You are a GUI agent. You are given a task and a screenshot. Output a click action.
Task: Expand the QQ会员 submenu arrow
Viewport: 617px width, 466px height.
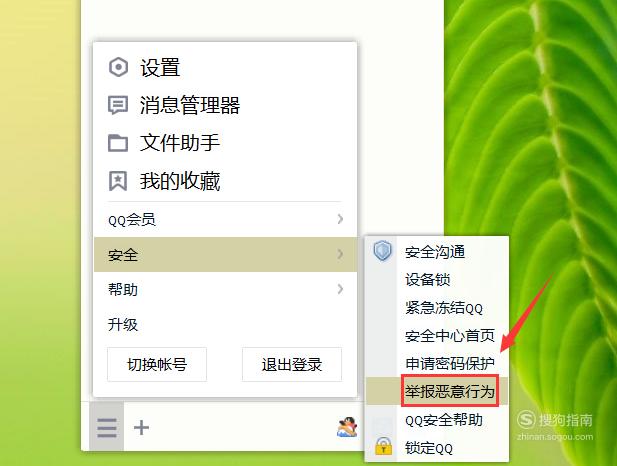[x=340, y=219]
